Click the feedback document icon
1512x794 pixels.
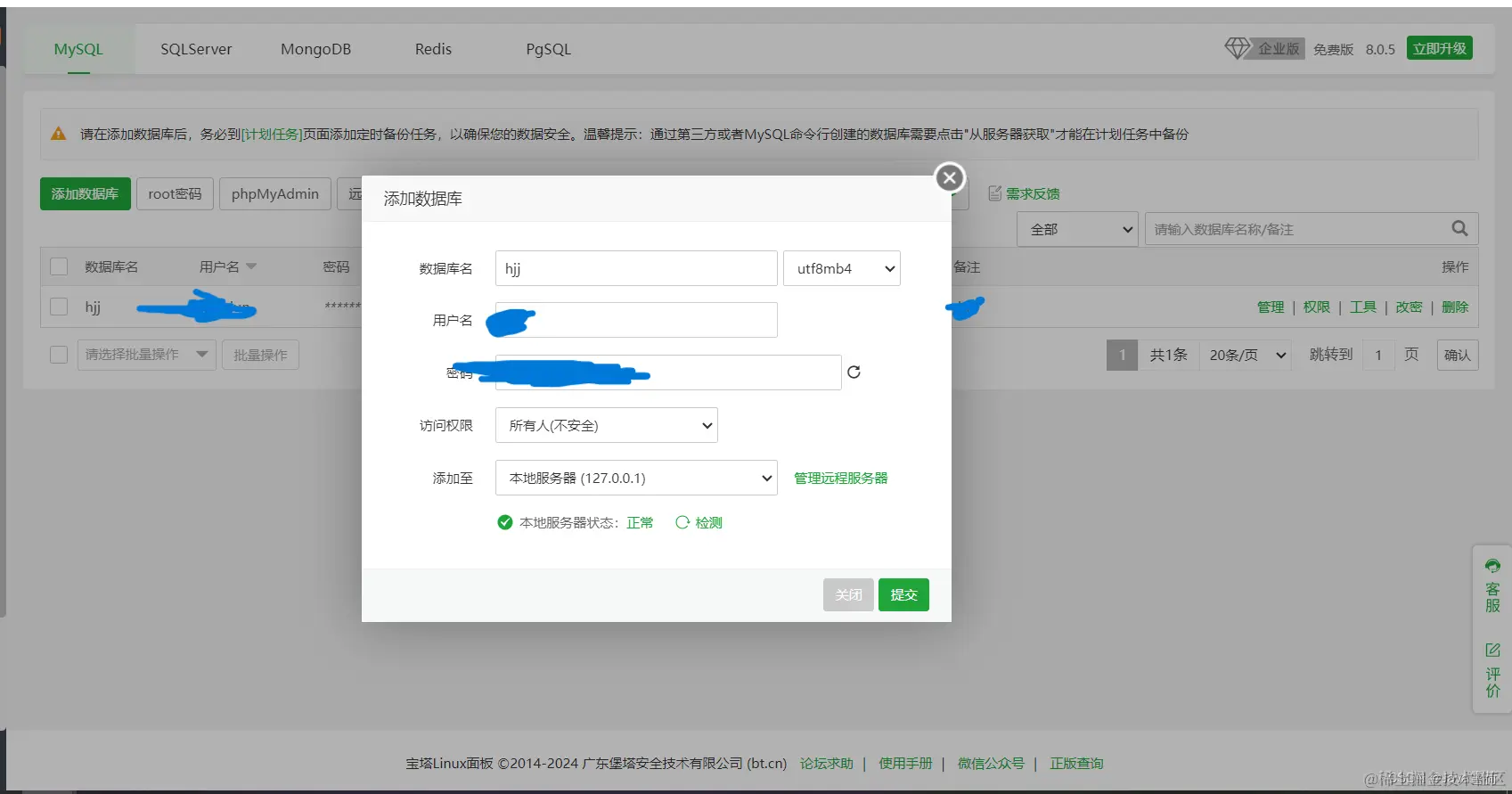(995, 193)
